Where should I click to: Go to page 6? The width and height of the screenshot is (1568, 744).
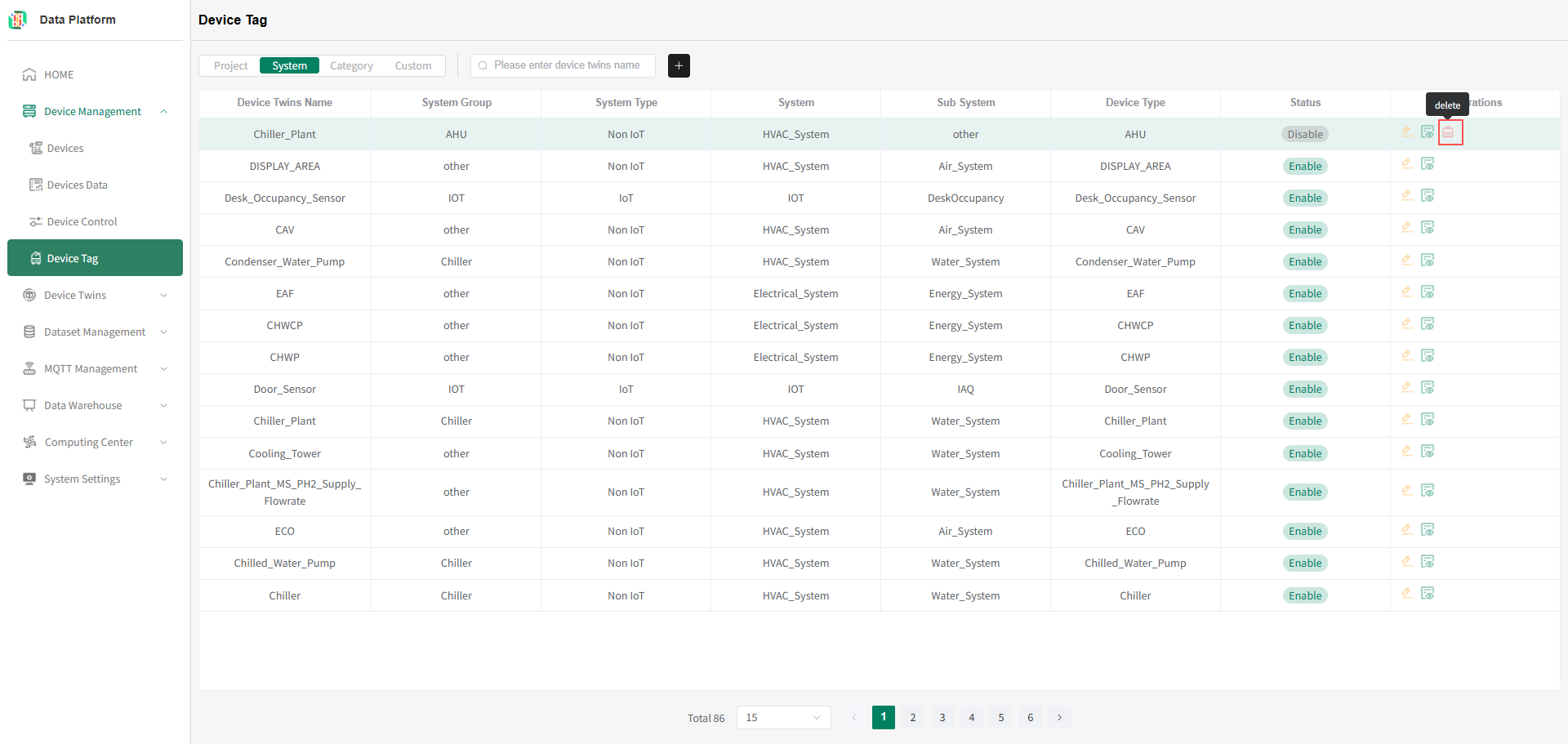1031,717
